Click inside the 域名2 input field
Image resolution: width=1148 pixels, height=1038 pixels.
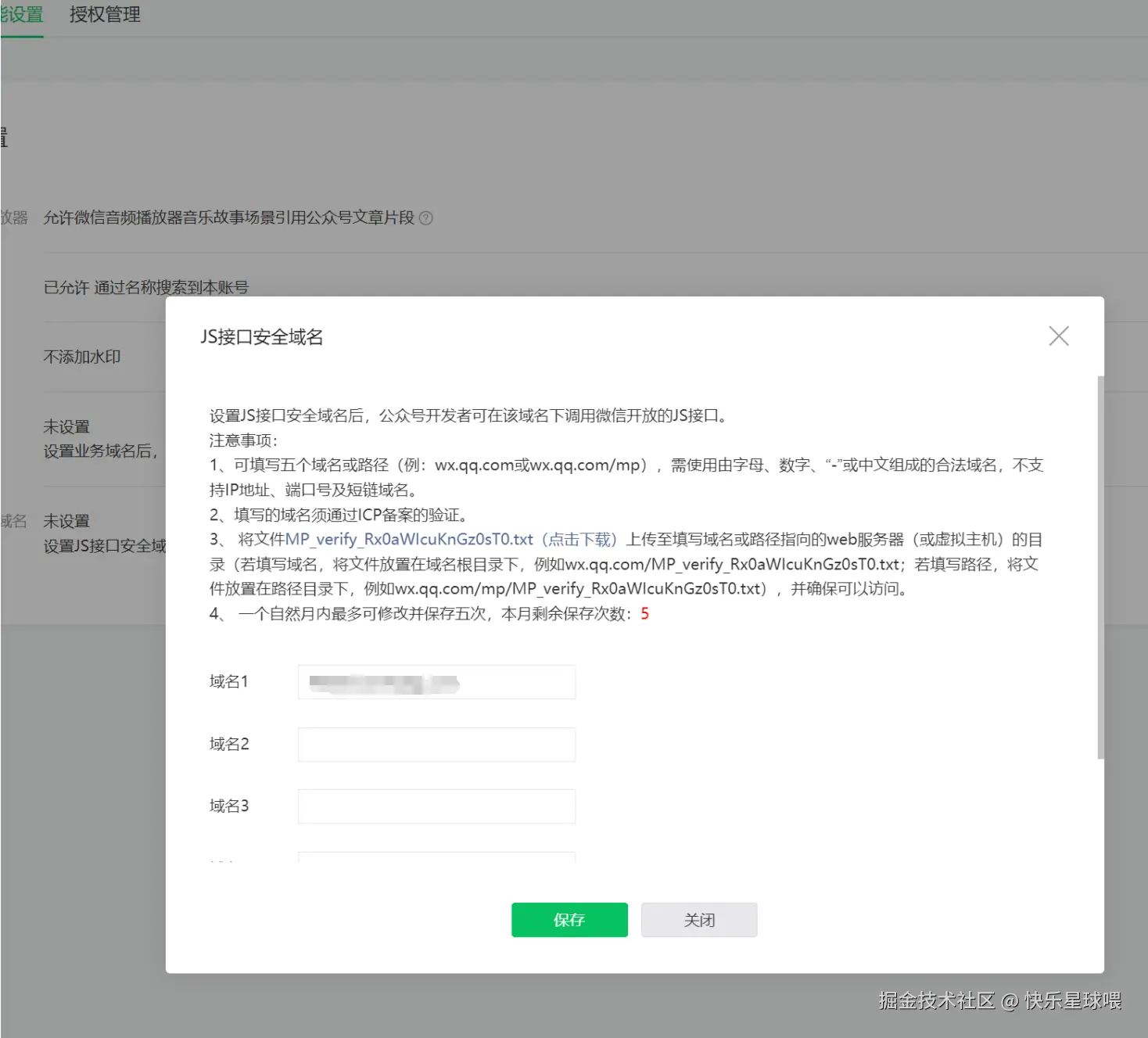coord(436,744)
